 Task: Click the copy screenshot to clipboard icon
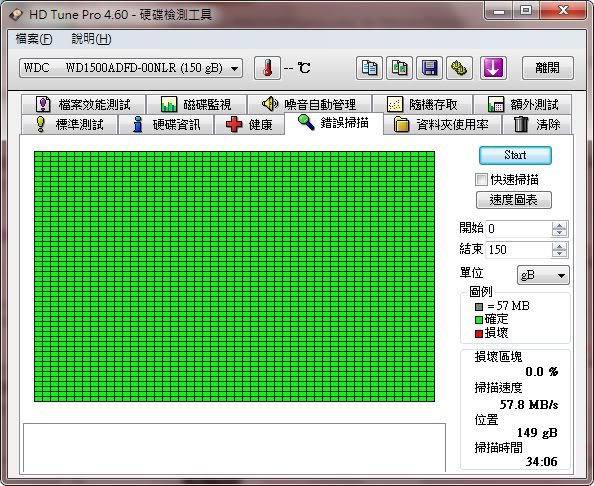[x=399, y=68]
